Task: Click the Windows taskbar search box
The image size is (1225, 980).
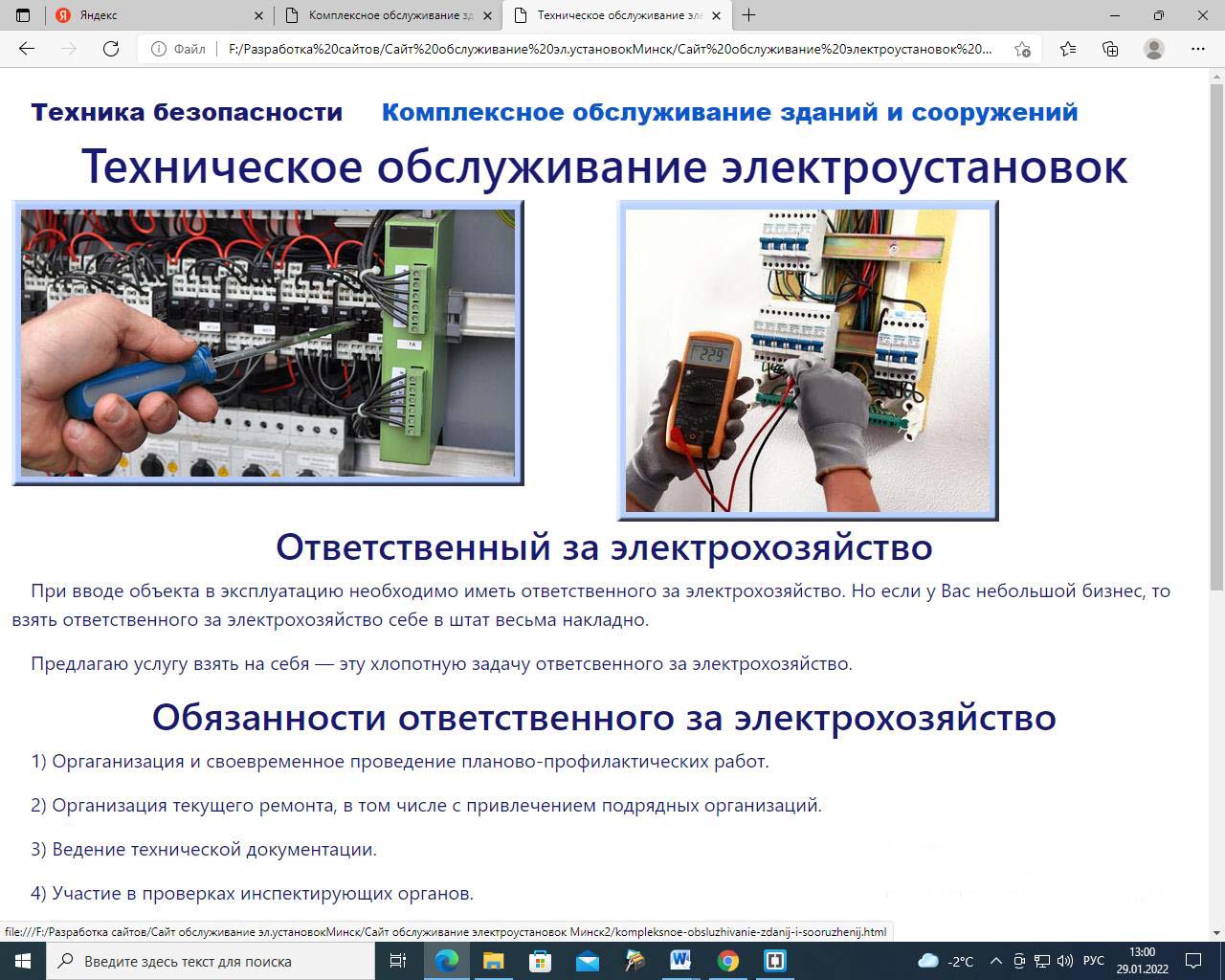Action: tap(211, 961)
